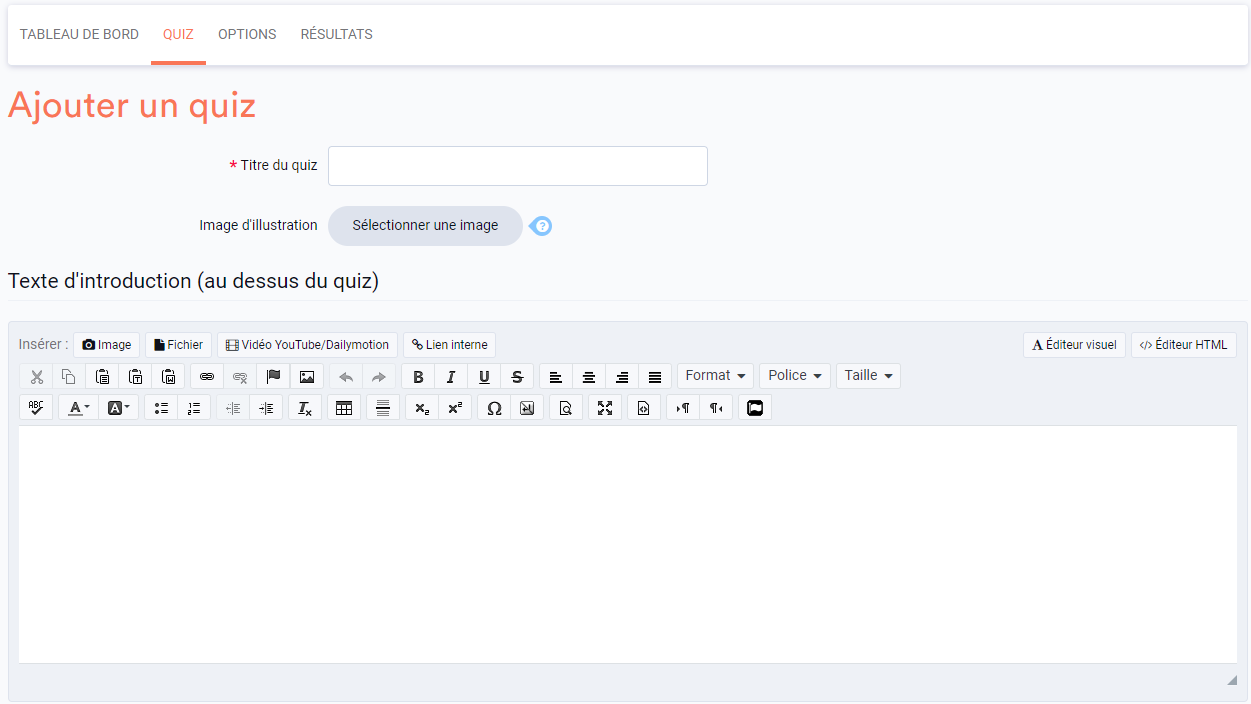Switch to the OPTIONS tab

(x=247, y=33)
